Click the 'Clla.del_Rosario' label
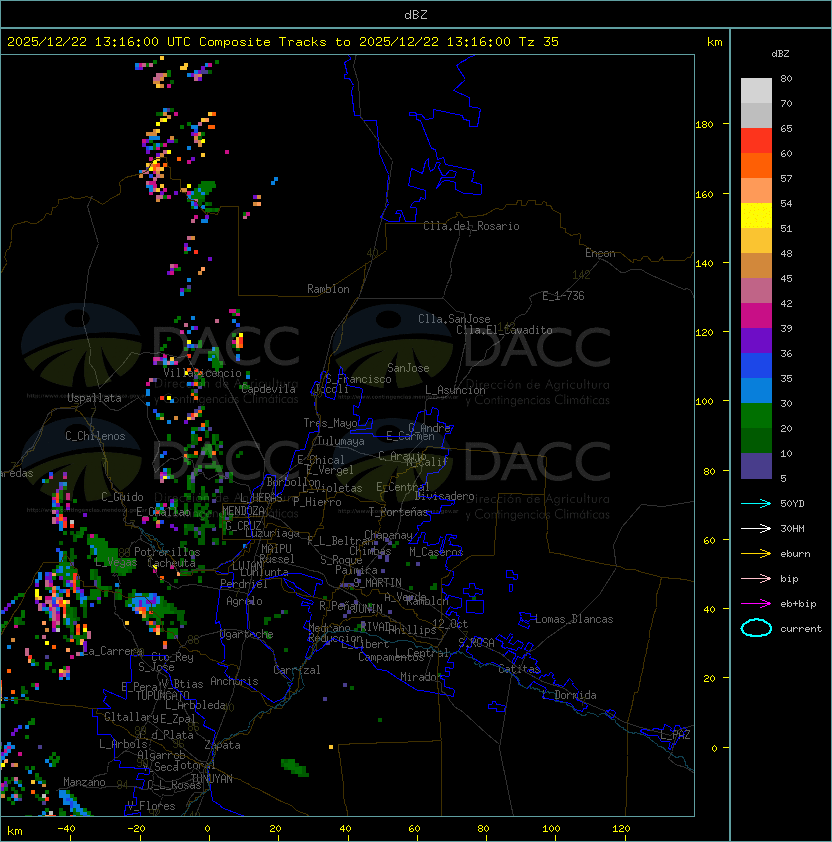This screenshot has height=842, width=832. point(471,226)
